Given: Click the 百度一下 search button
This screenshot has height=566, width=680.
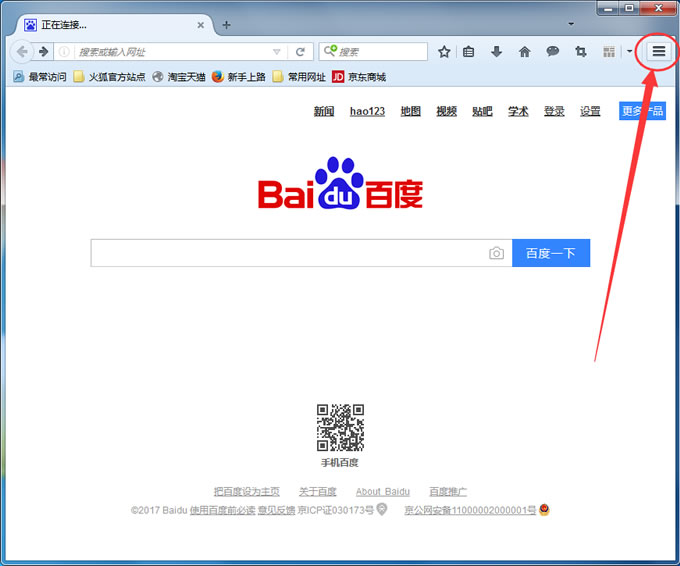Looking at the screenshot, I should coord(551,254).
